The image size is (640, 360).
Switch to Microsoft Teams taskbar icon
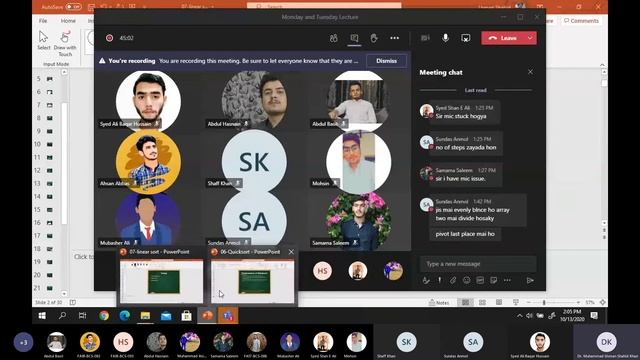coord(228,316)
